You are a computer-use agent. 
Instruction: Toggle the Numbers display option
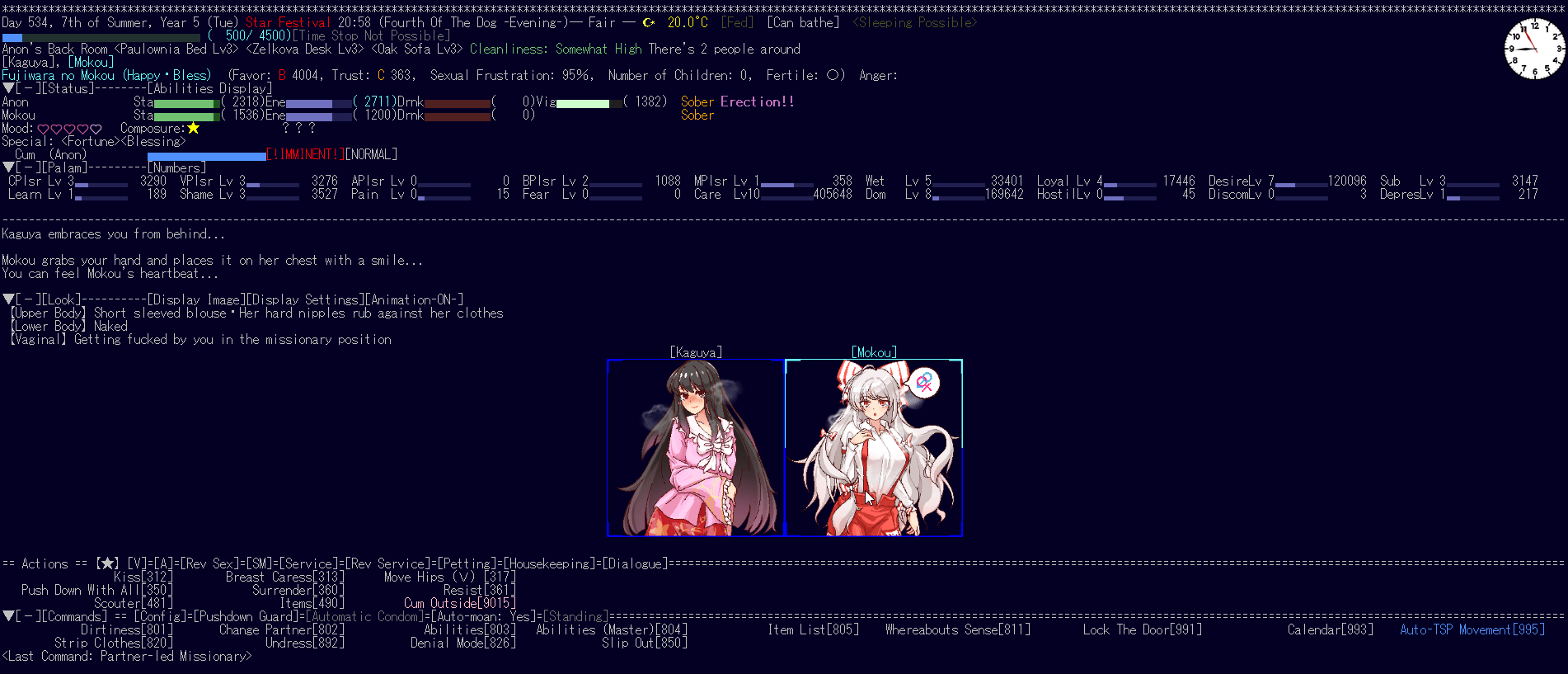pyautogui.click(x=177, y=167)
